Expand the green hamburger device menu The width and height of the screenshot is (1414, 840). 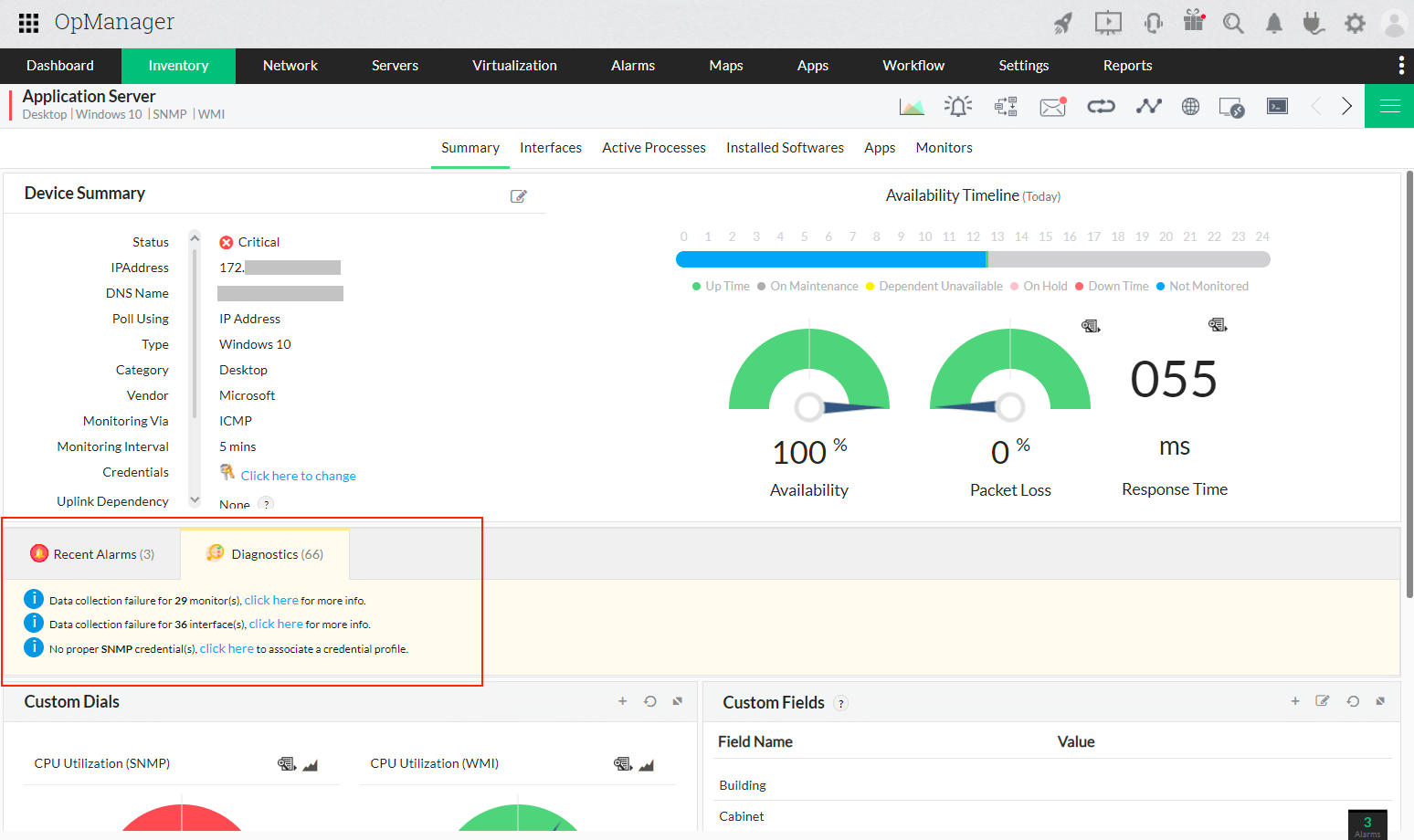(1389, 106)
